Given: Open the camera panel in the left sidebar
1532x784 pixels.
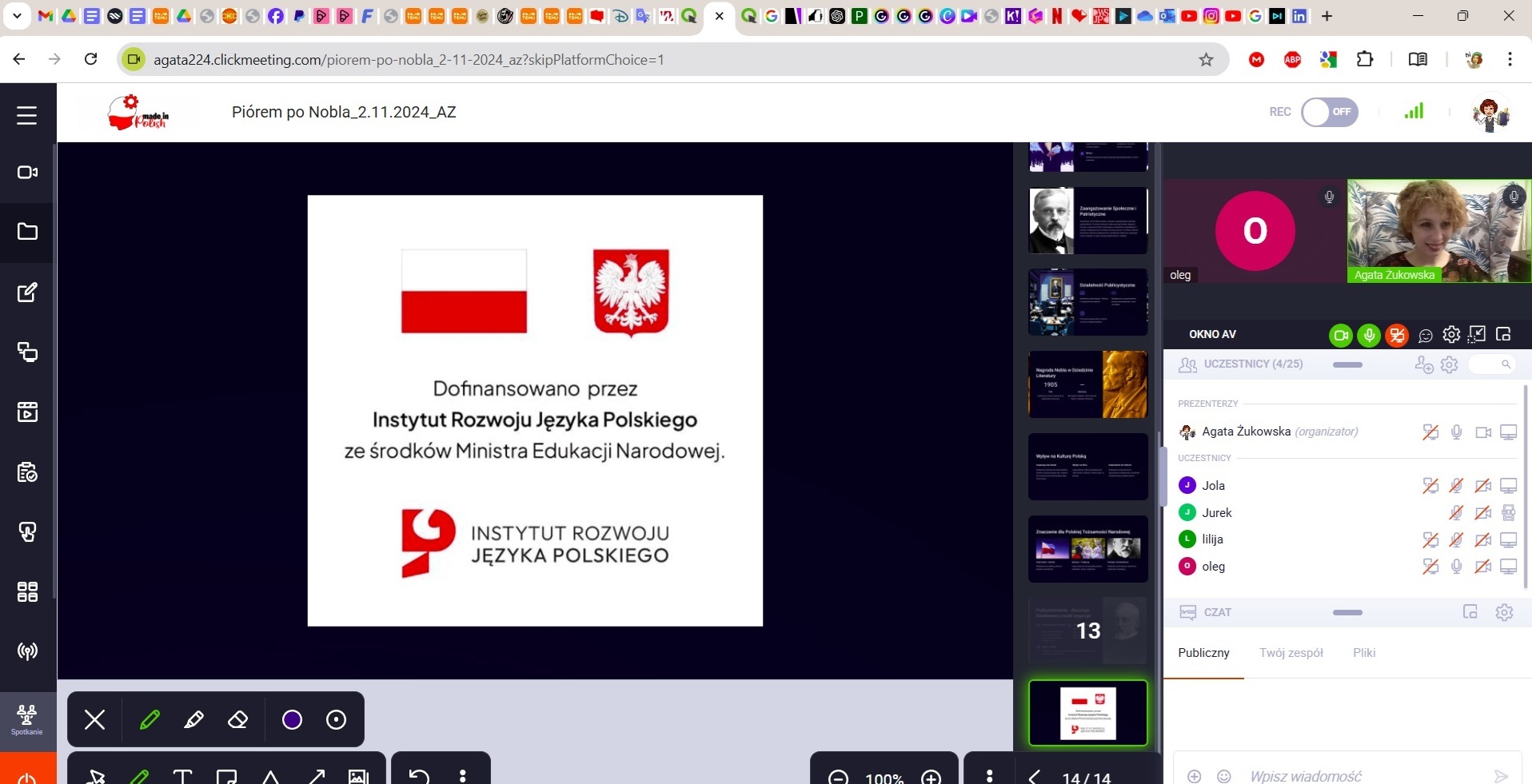Looking at the screenshot, I should (x=27, y=172).
